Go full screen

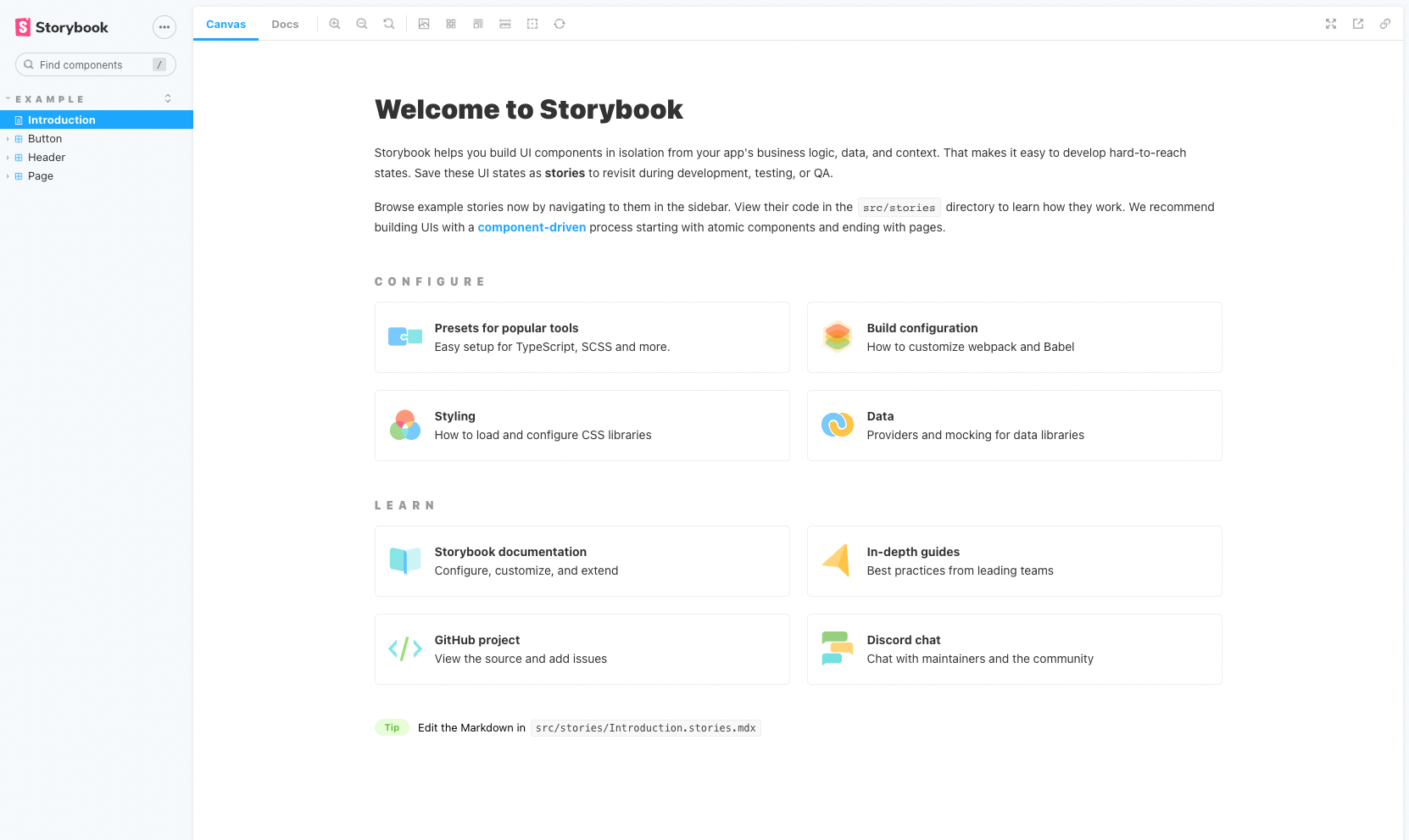point(1331,24)
